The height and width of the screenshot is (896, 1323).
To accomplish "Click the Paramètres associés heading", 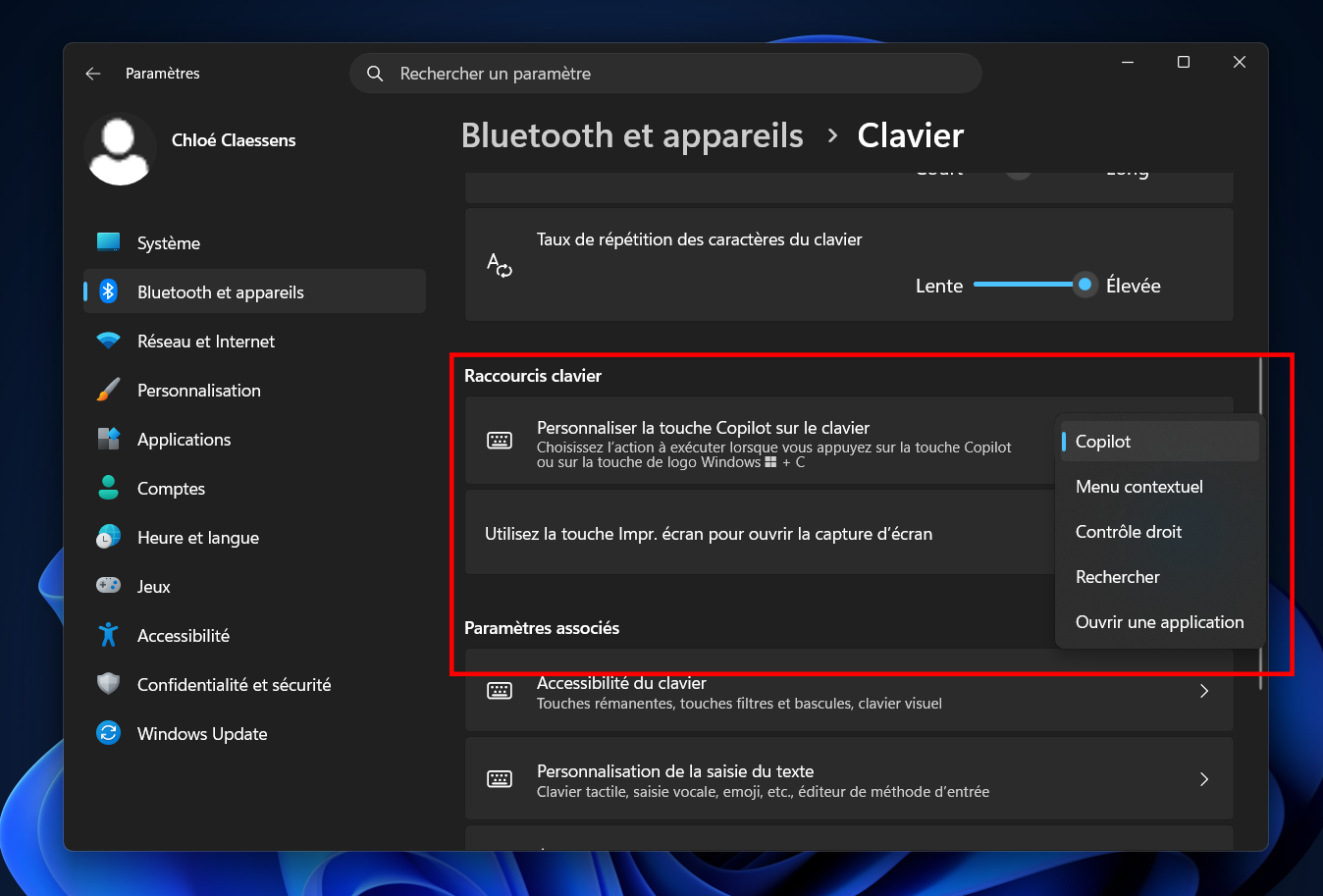I will pyautogui.click(x=542, y=628).
